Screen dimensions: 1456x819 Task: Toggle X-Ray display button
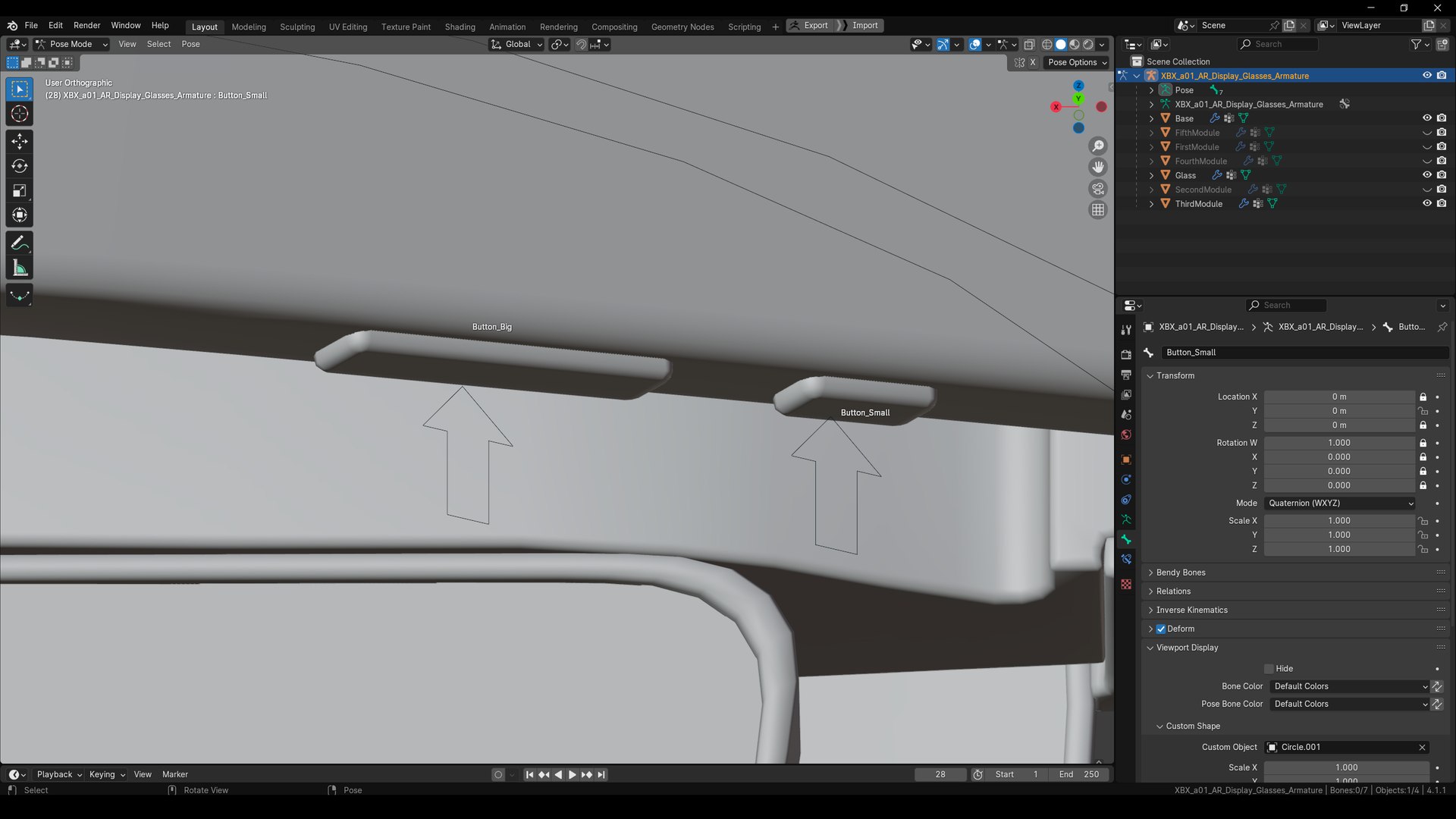(x=1029, y=45)
